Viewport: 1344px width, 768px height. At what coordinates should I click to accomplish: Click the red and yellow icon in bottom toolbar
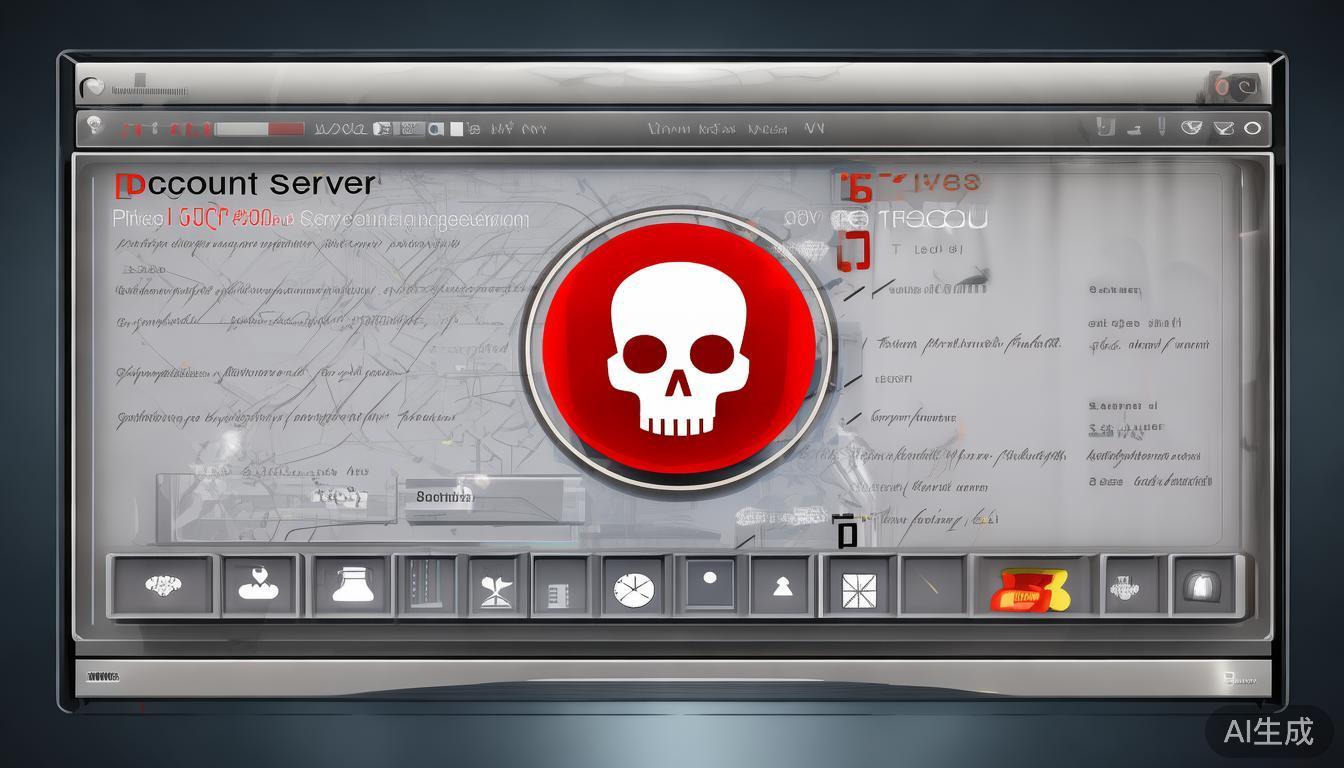pyautogui.click(x=1029, y=588)
